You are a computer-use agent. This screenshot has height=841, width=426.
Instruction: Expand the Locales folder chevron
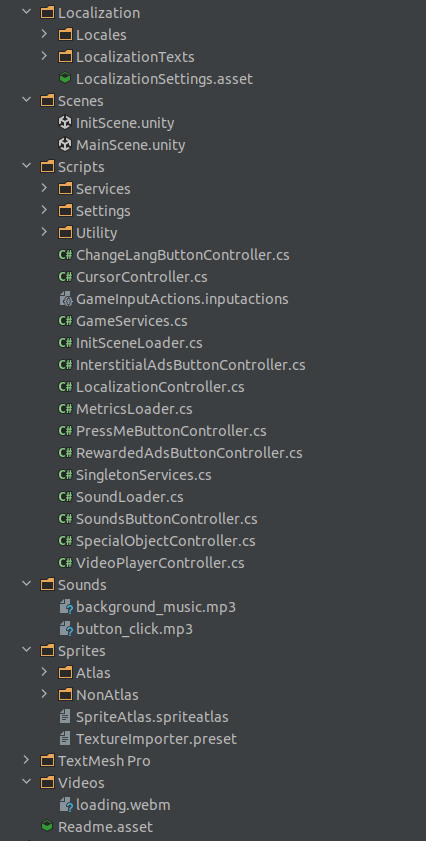click(x=45, y=34)
